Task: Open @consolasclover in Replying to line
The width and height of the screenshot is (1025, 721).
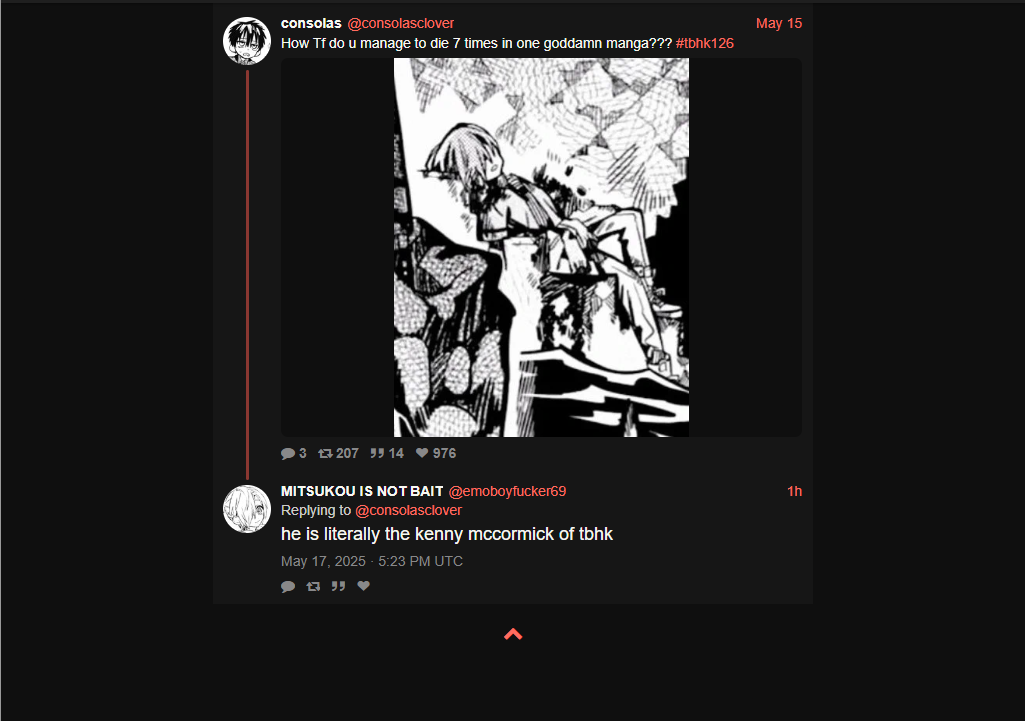Action: click(x=409, y=511)
